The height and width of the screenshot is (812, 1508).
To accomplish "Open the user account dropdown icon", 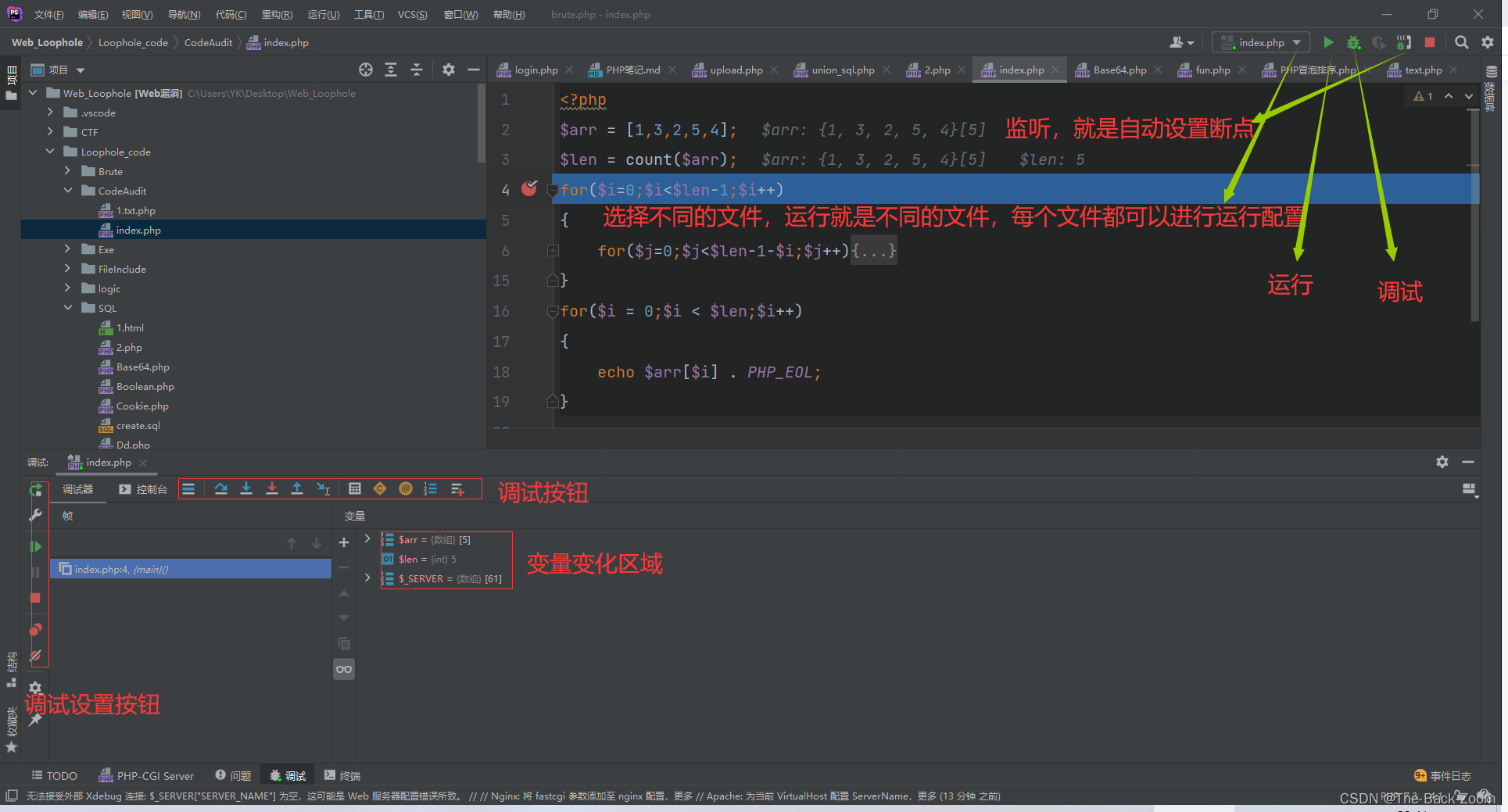I will pos(1181,42).
